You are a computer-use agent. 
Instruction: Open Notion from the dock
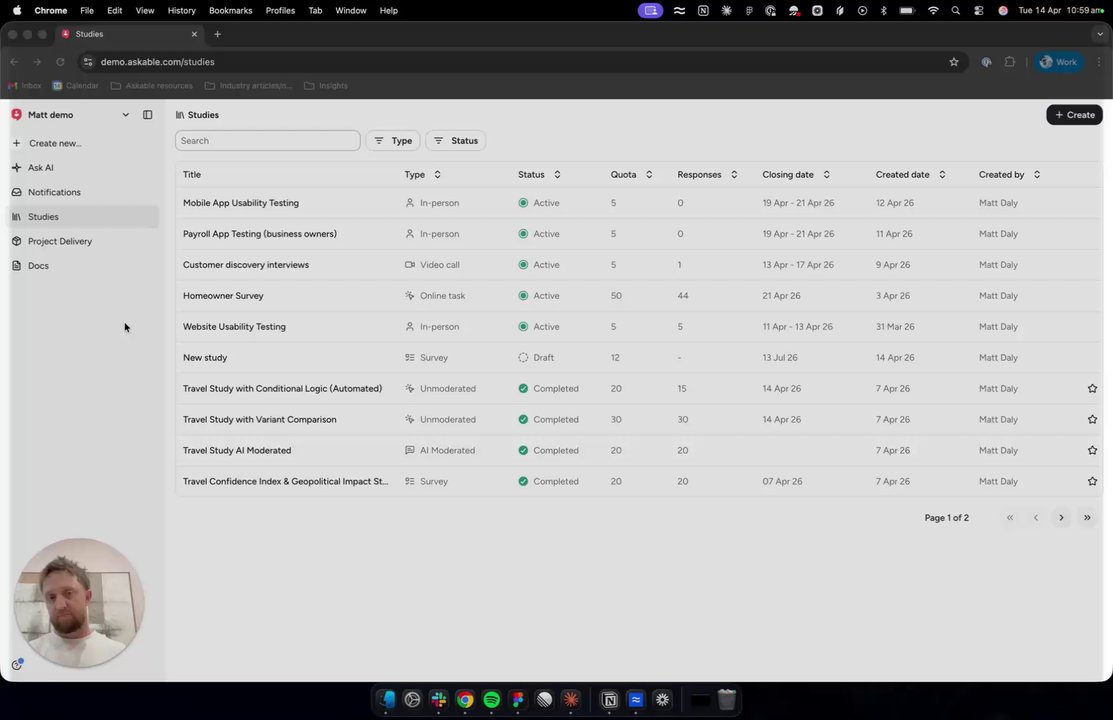[609, 700]
